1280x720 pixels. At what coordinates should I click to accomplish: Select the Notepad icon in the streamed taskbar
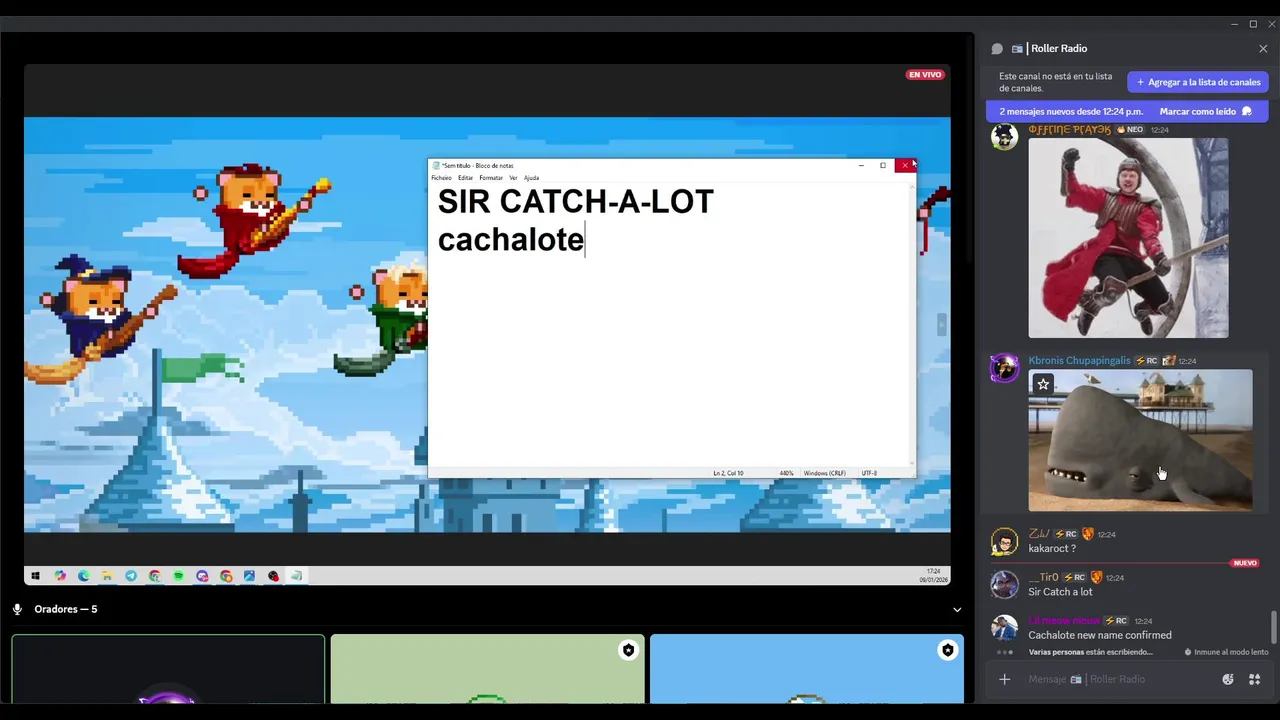coord(296,576)
